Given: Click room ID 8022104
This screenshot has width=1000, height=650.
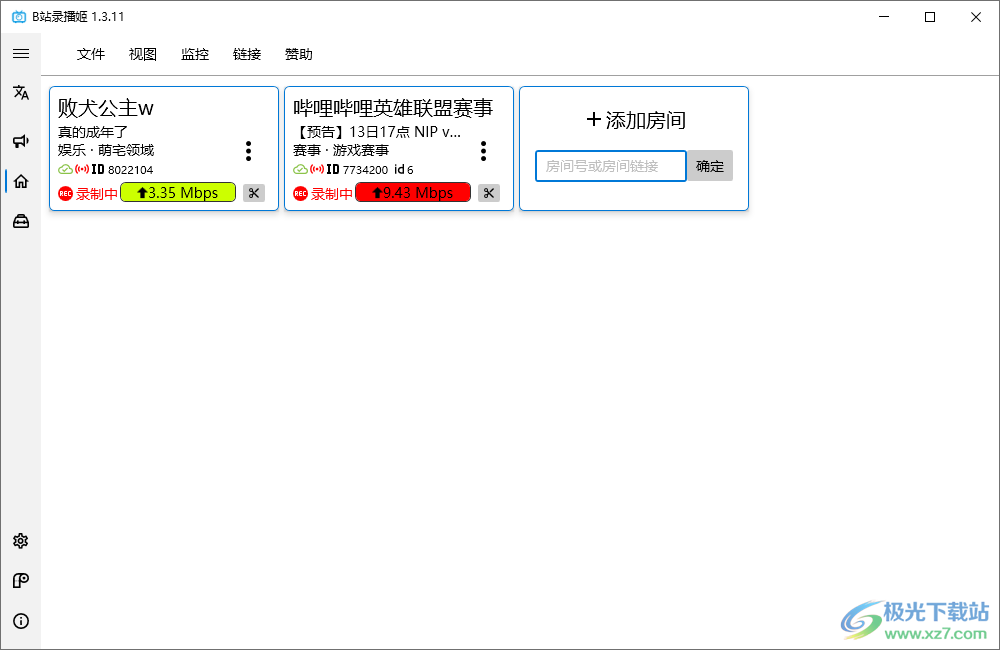Looking at the screenshot, I should pyautogui.click(x=131, y=170).
